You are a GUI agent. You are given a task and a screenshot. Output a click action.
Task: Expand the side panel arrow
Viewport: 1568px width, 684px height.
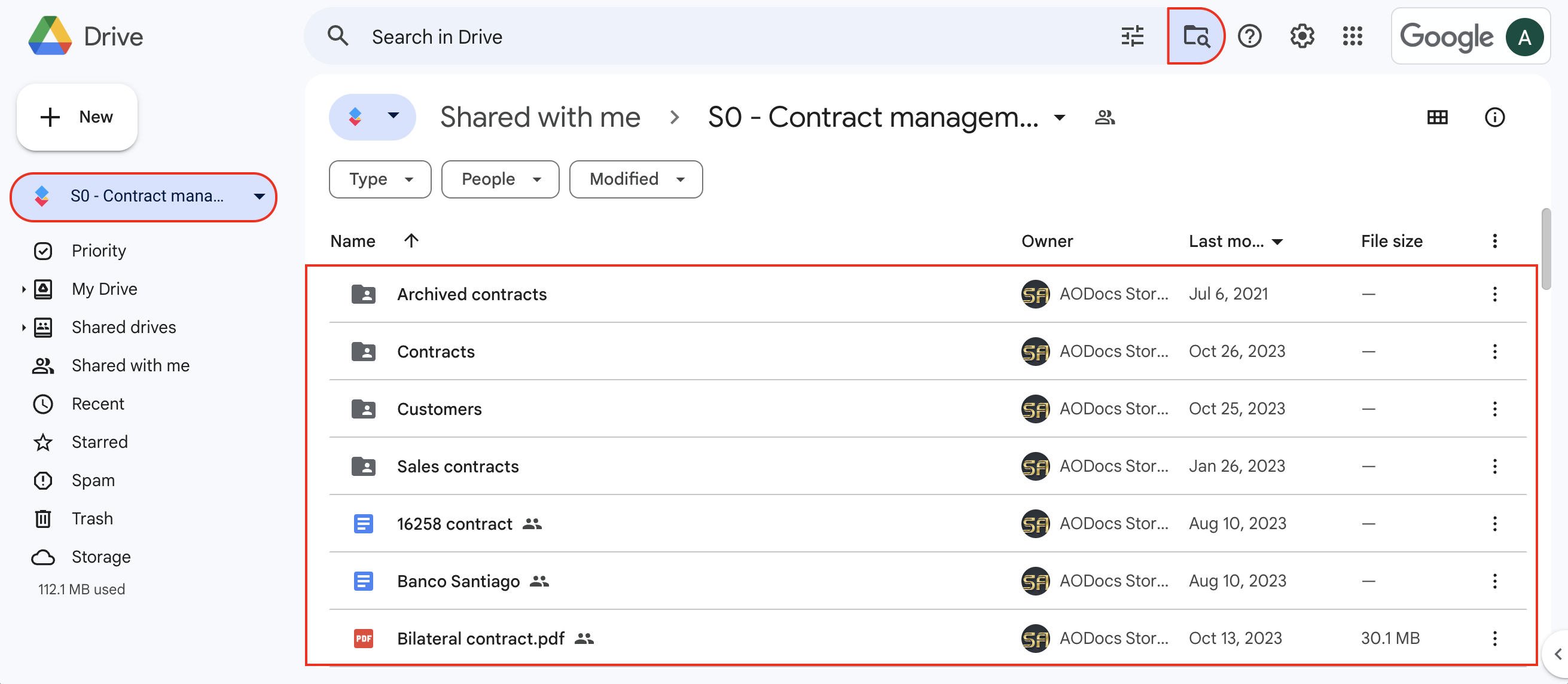pyautogui.click(x=1557, y=654)
